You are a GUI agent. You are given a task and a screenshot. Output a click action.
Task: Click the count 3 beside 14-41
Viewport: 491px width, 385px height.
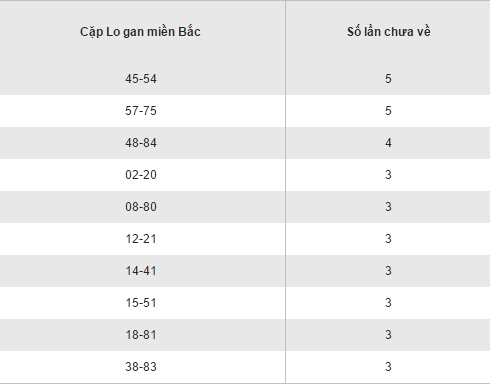tap(388, 271)
